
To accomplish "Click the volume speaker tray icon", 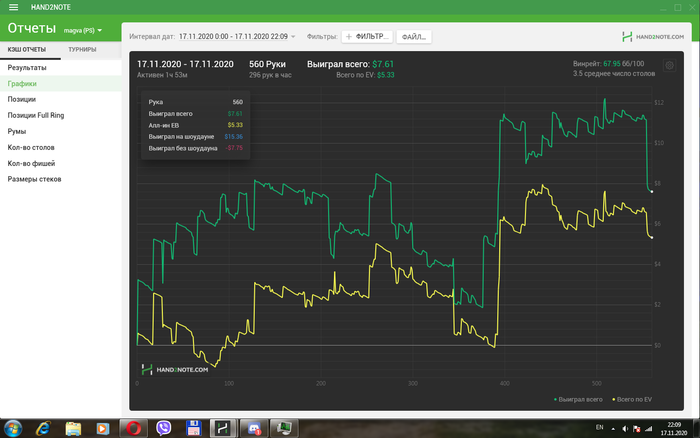I will point(625,429).
